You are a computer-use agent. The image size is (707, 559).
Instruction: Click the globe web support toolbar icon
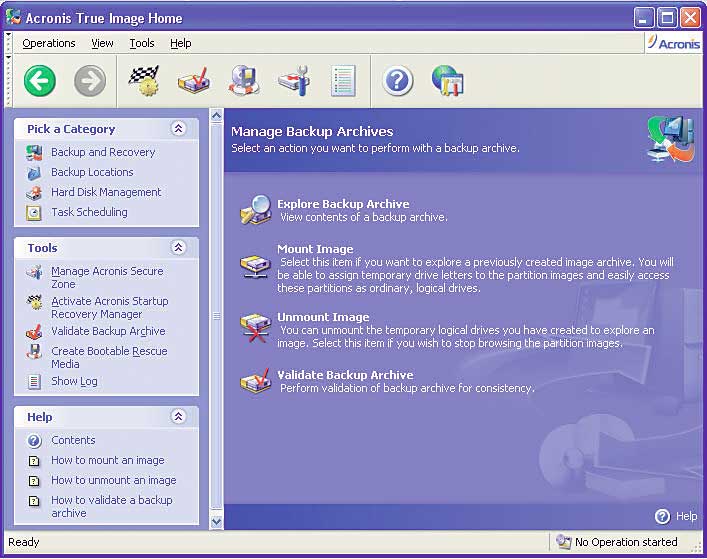click(447, 81)
